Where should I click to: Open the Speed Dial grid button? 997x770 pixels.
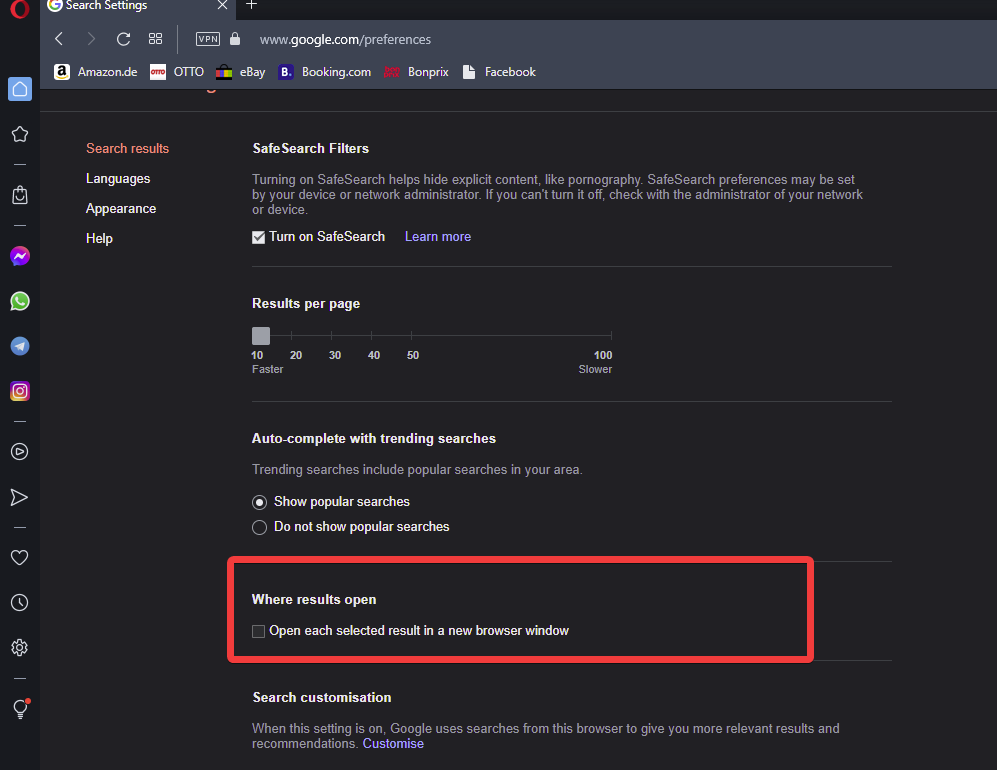point(155,39)
